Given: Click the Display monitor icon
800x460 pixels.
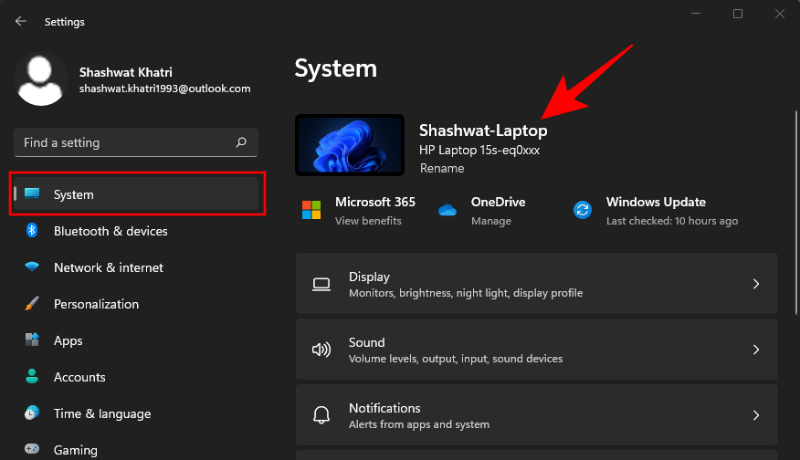Looking at the screenshot, I should (322, 285).
